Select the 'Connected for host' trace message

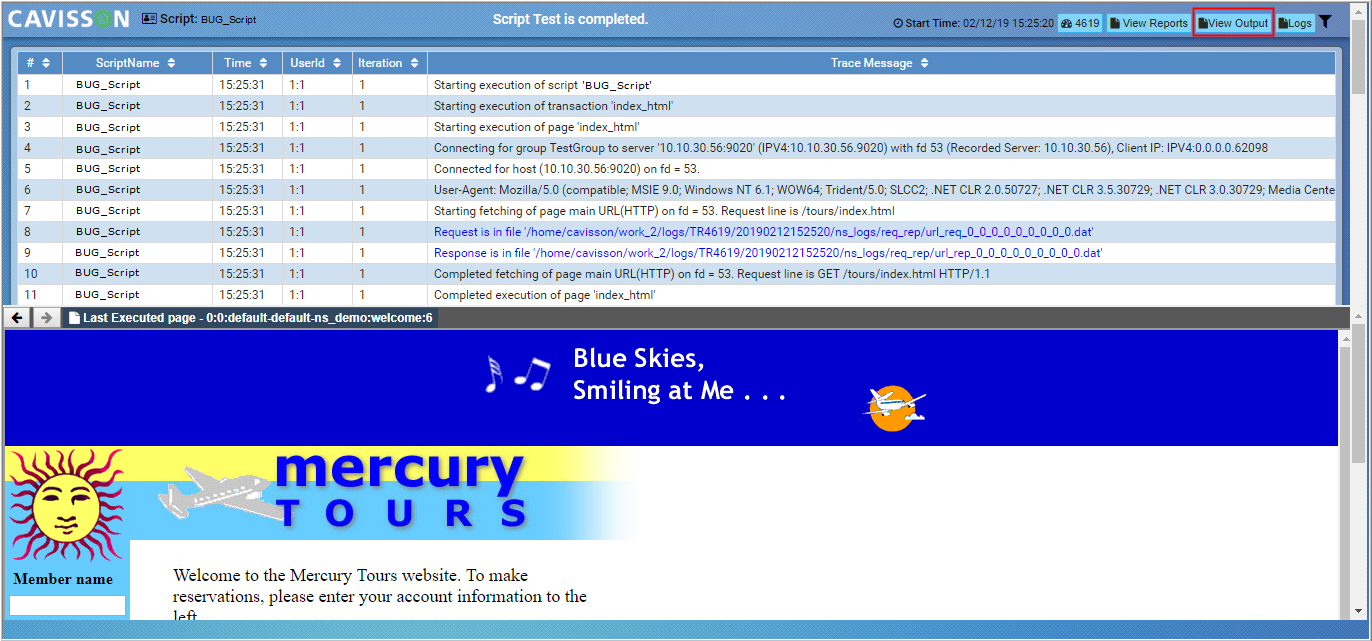pos(567,169)
